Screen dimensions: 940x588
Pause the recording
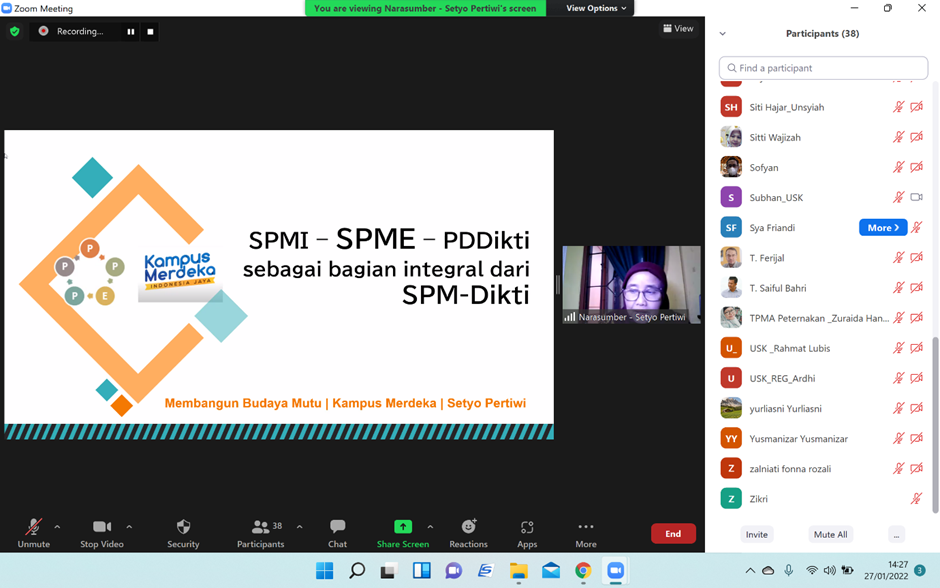click(x=131, y=31)
